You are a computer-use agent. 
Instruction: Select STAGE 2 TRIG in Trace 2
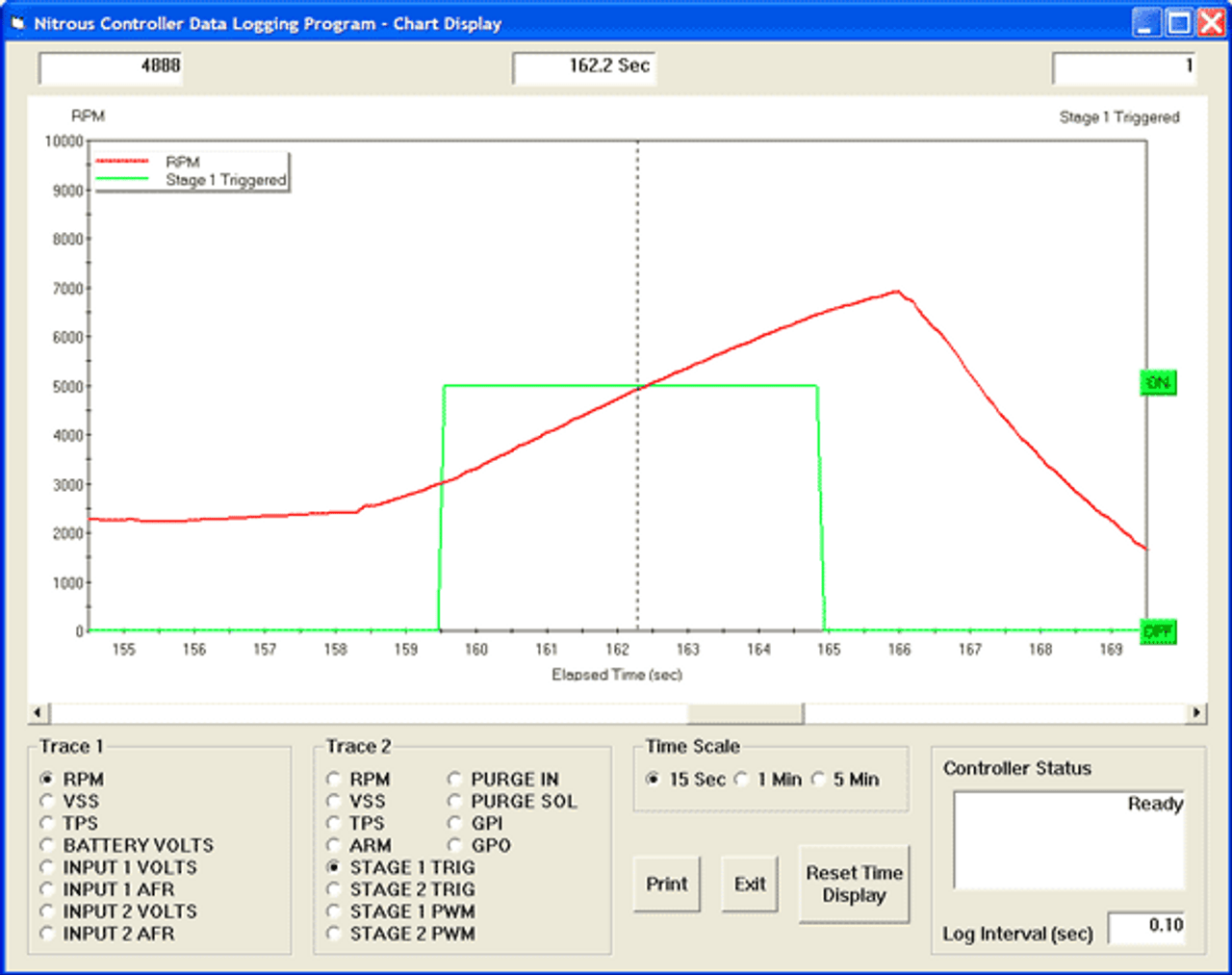pos(333,889)
